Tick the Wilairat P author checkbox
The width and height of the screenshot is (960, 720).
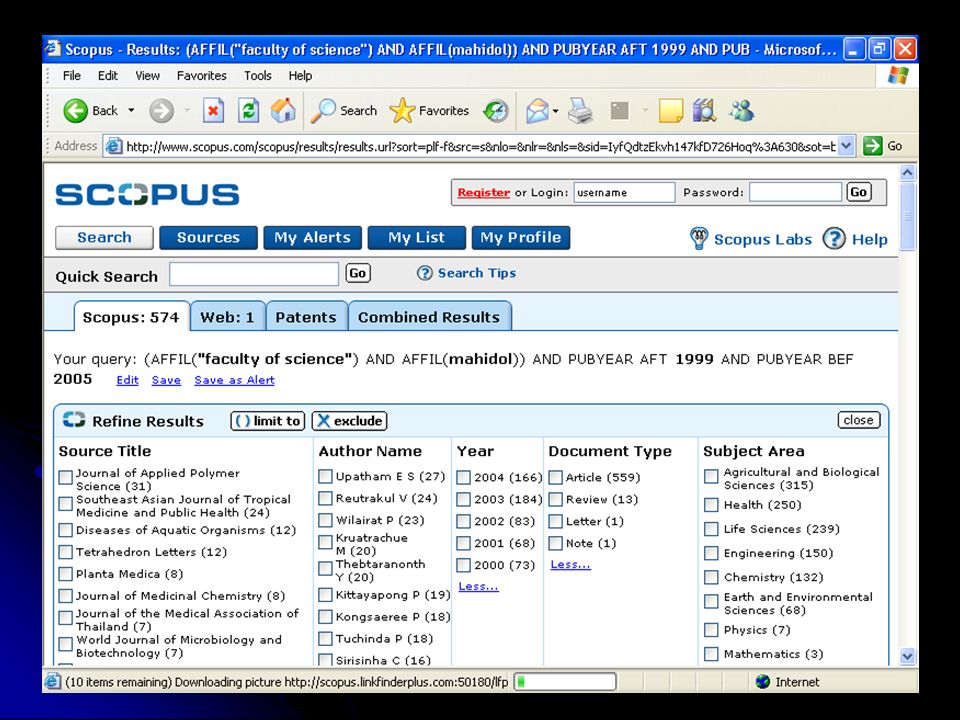tap(326, 520)
